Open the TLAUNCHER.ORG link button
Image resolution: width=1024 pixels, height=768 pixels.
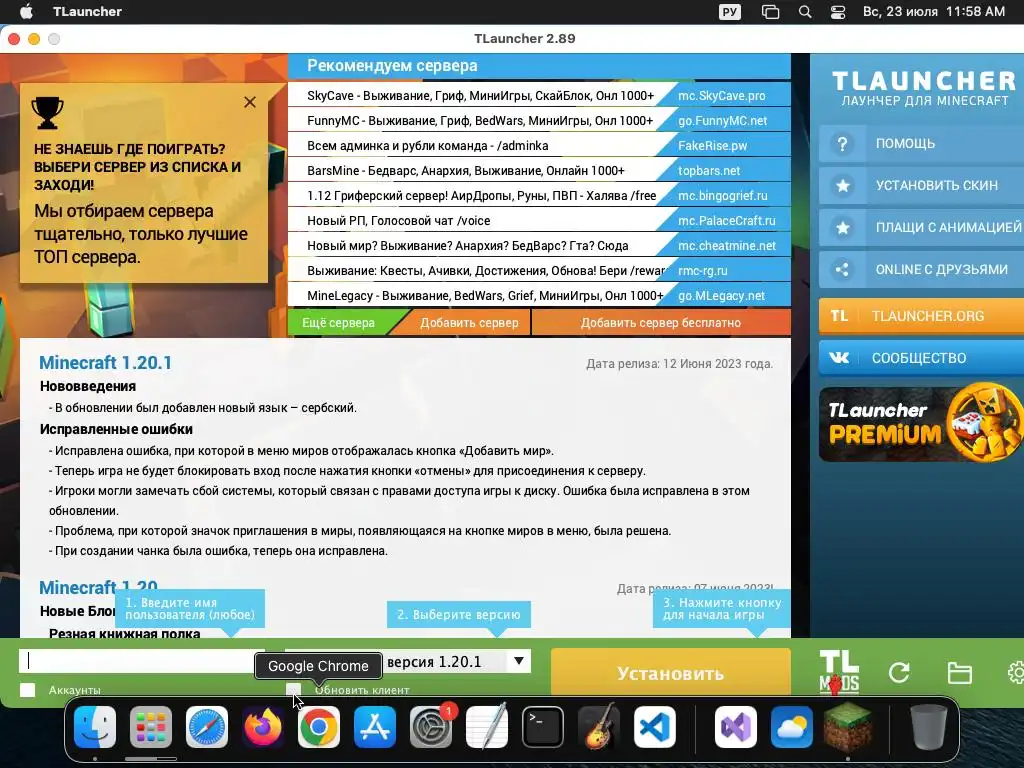click(921, 316)
